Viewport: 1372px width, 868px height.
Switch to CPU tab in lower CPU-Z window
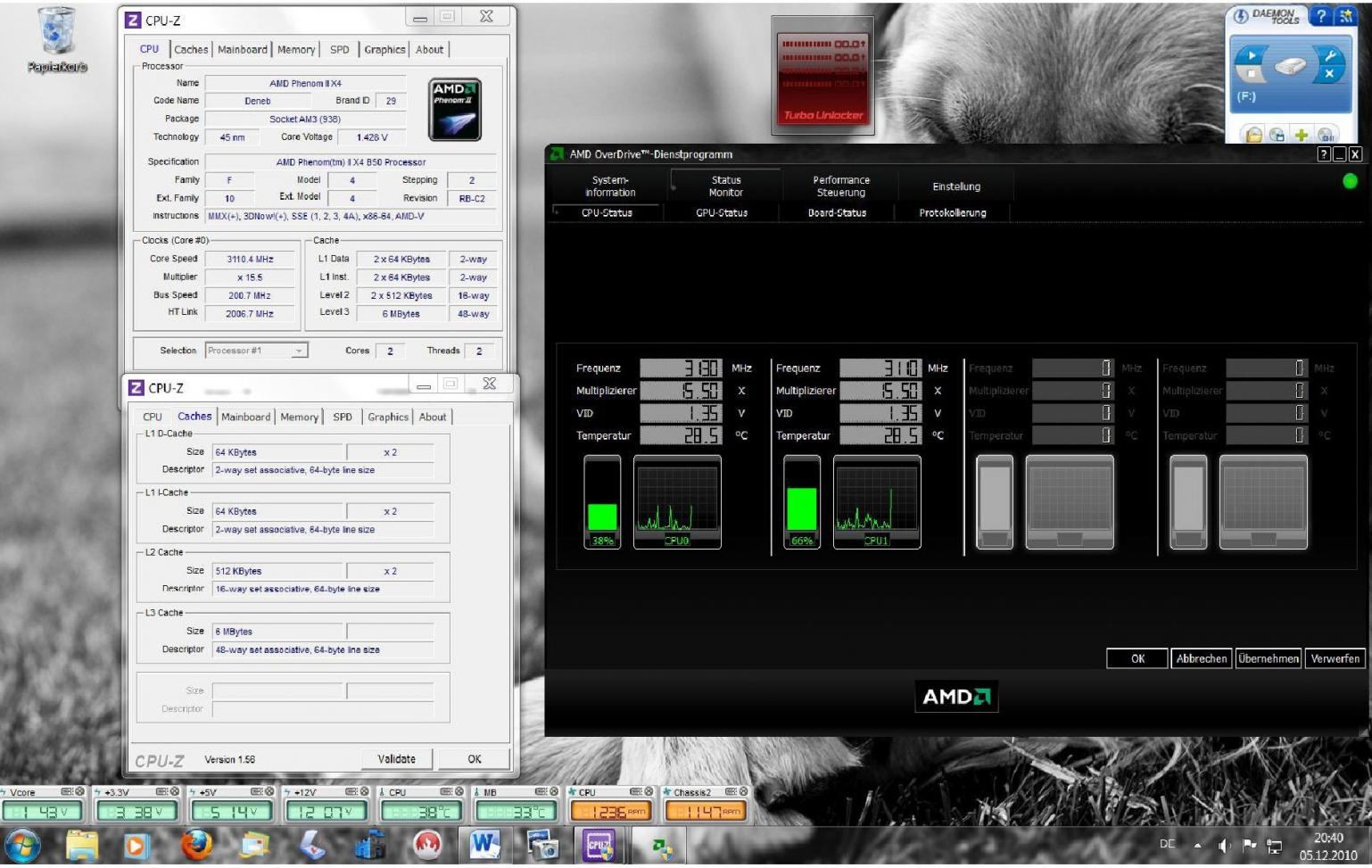coord(153,417)
